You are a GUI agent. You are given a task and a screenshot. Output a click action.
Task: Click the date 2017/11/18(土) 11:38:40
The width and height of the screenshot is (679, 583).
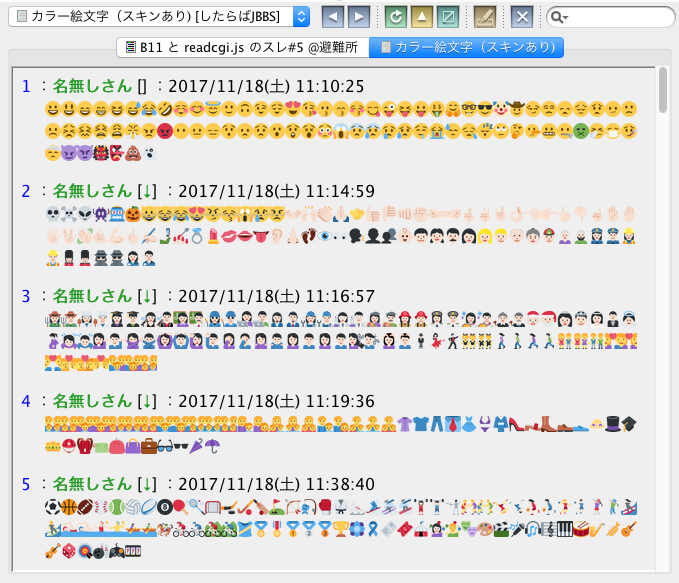276,484
